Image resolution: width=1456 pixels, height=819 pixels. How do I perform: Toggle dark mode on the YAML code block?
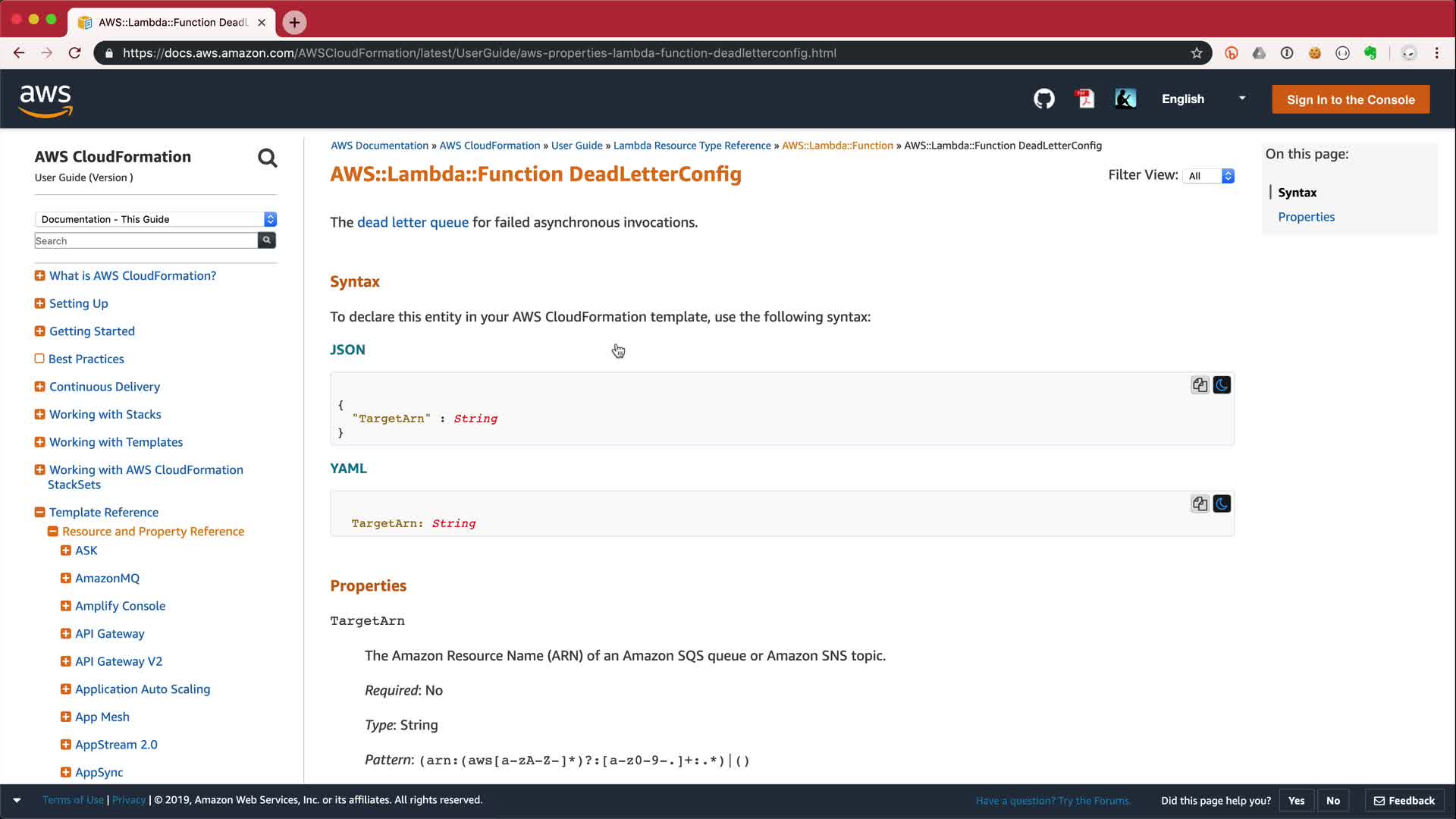click(x=1222, y=504)
